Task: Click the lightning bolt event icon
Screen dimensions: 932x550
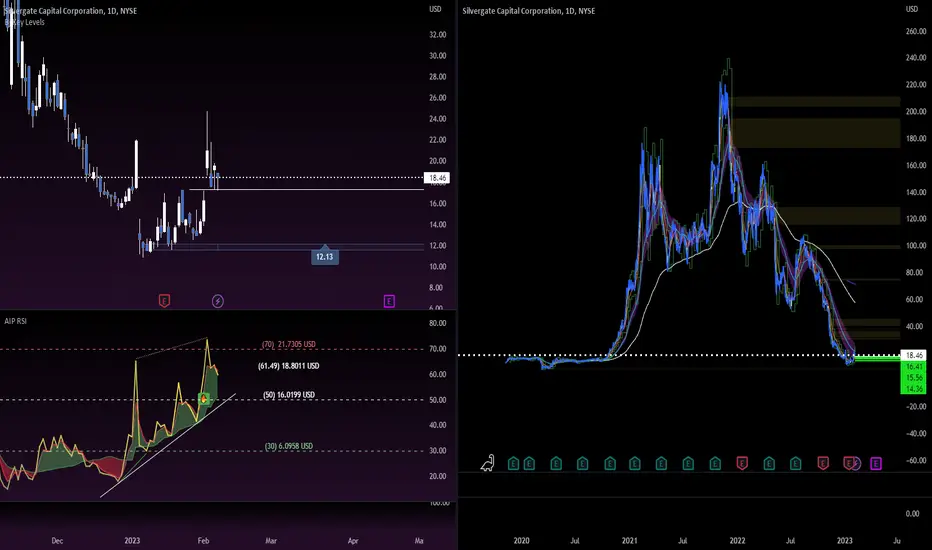Action: tap(218, 301)
